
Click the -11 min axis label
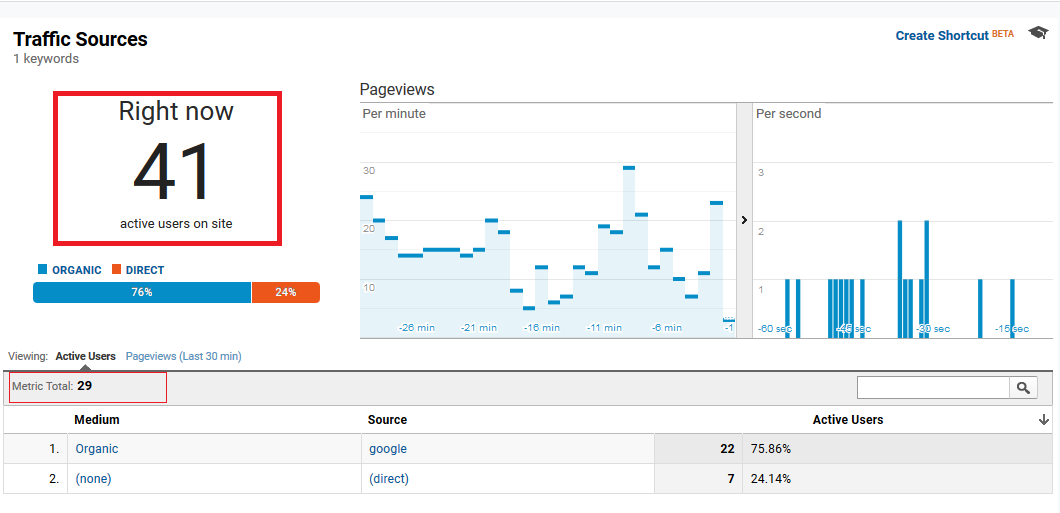(604, 328)
